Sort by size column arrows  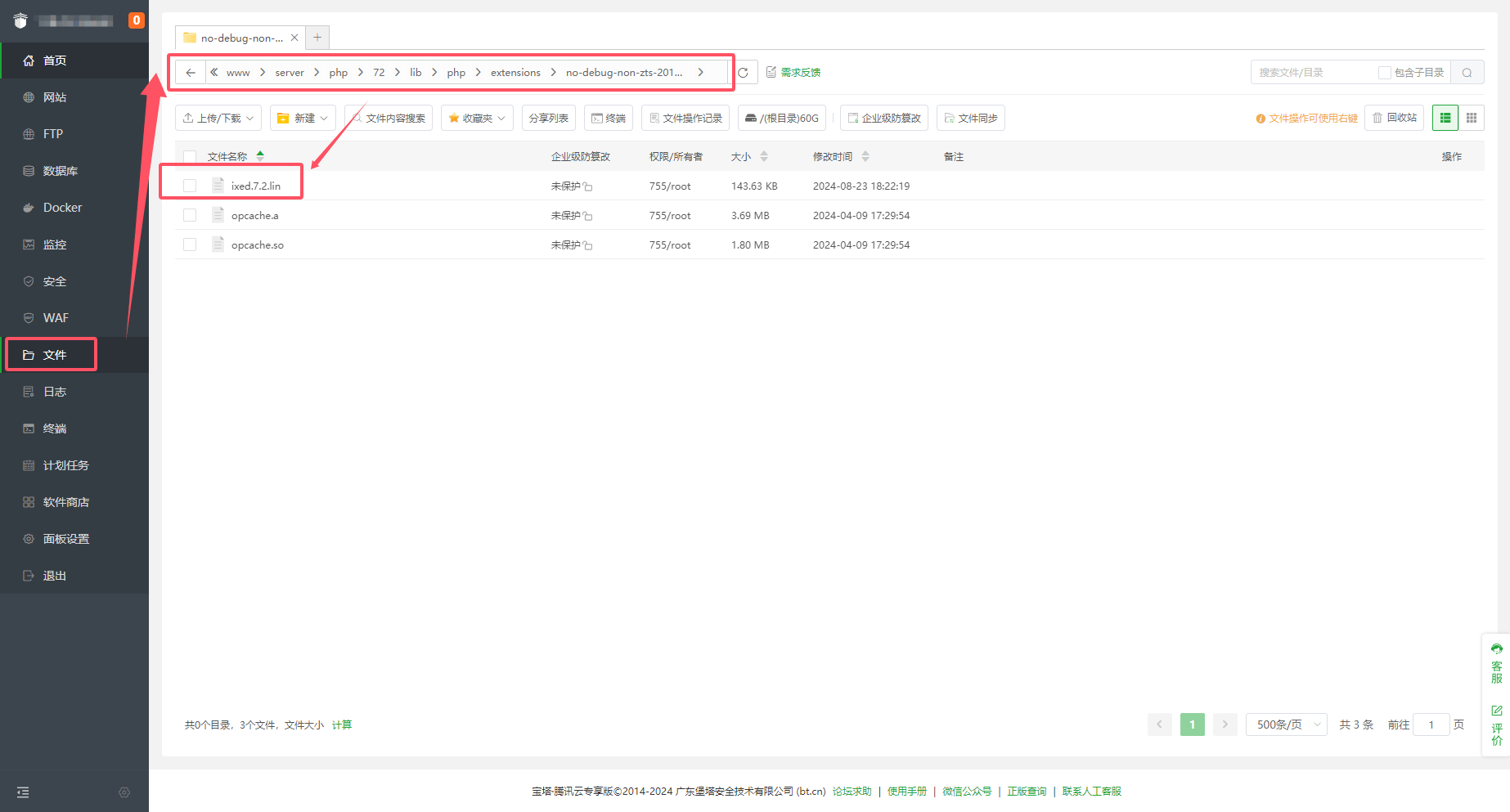[x=764, y=156]
